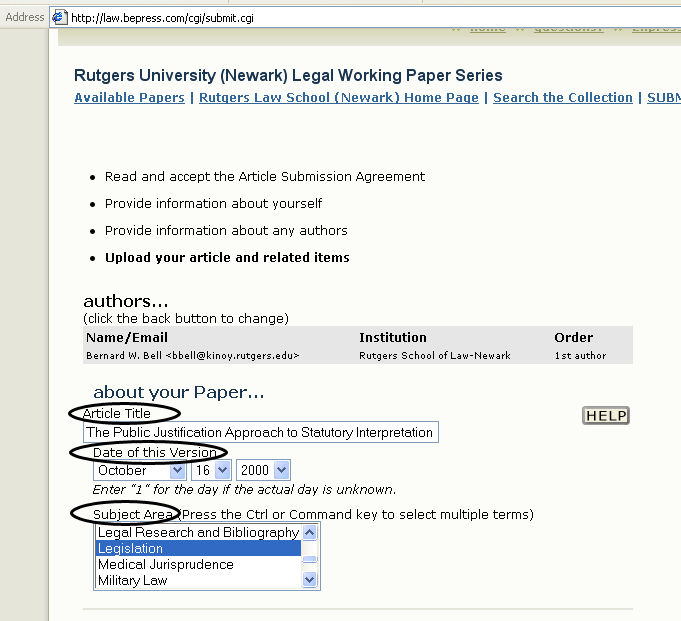Click subject list scroll down arrow
The image size is (681, 621).
point(310,580)
